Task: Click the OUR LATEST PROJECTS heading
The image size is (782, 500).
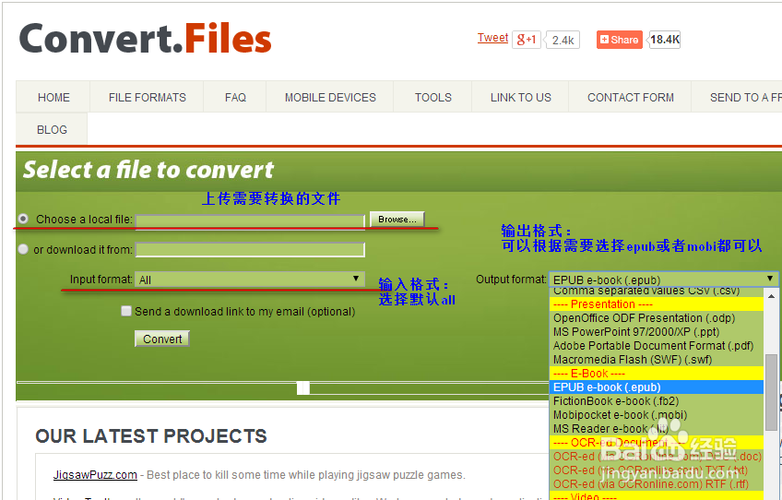Action: point(151,436)
